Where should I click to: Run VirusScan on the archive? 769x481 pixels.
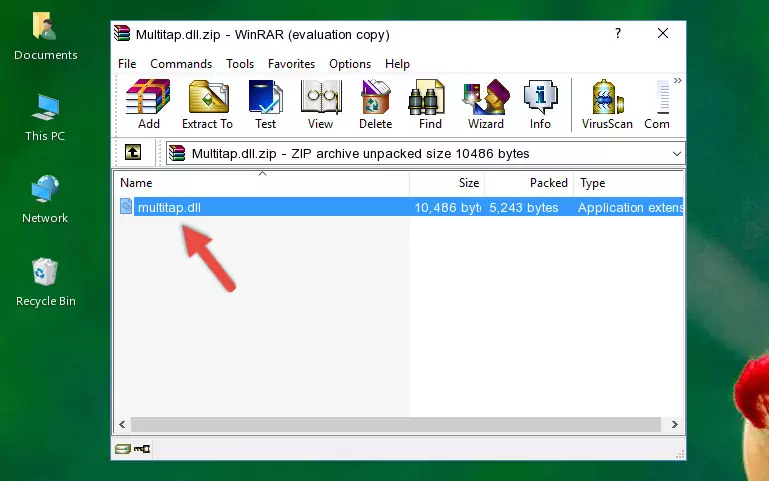[607, 104]
